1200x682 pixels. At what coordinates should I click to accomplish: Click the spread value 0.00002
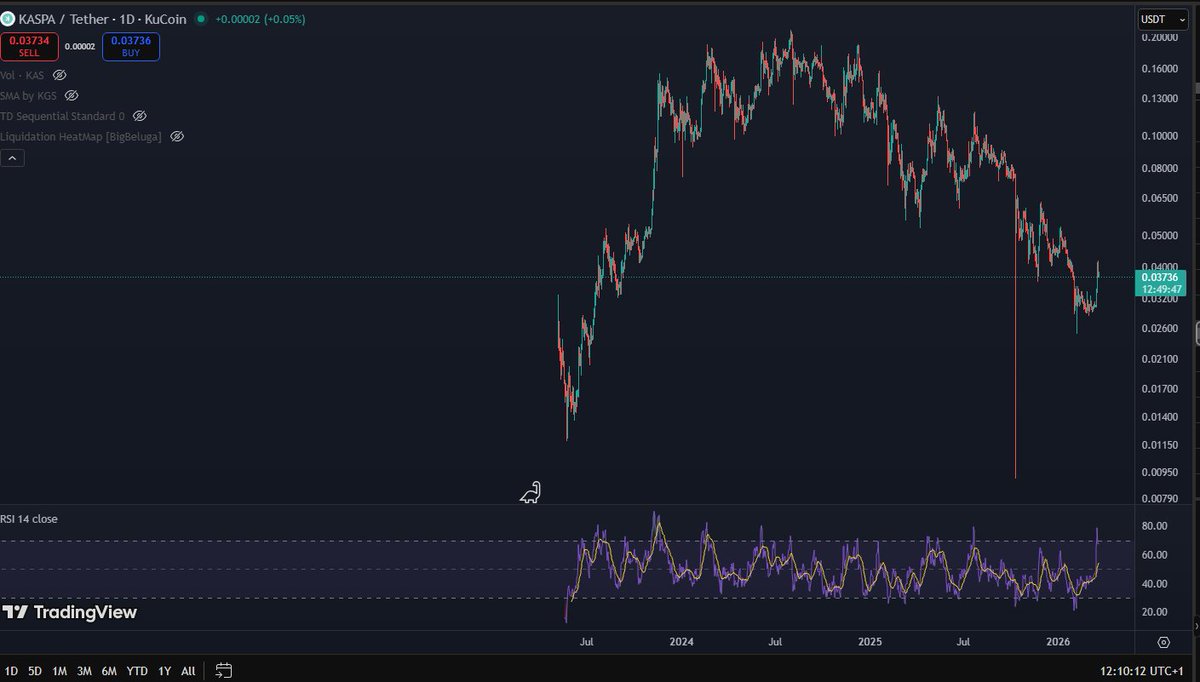point(80,46)
